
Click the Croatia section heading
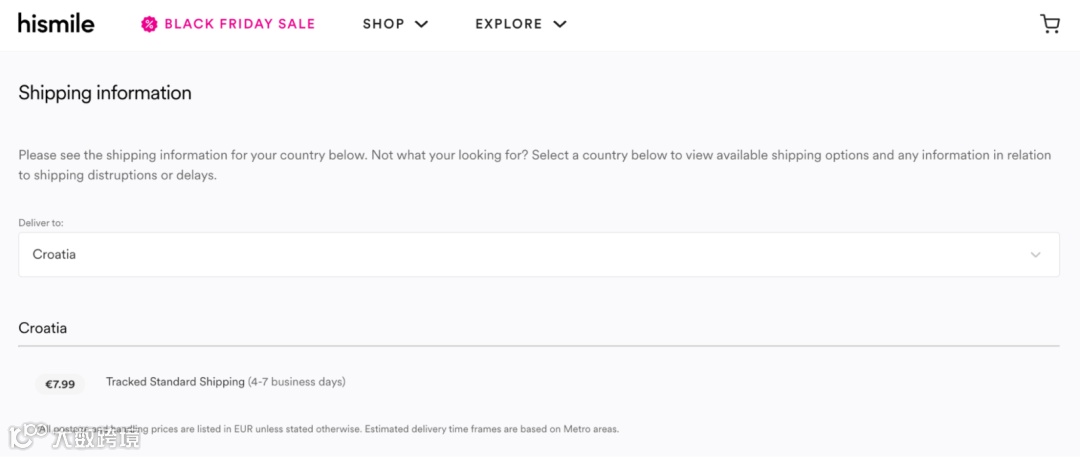pos(43,328)
